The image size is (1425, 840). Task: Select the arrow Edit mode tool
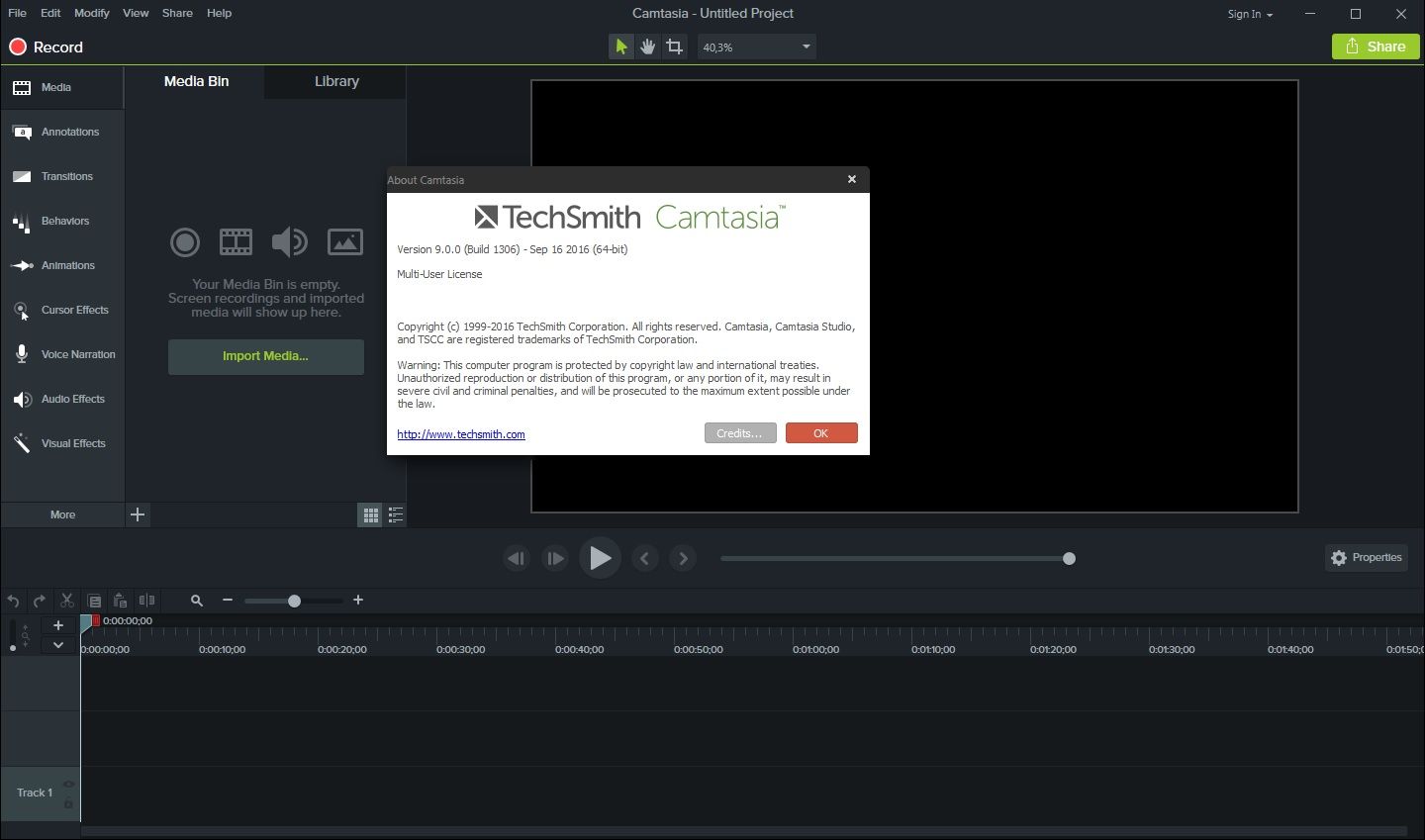pos(620,47)
